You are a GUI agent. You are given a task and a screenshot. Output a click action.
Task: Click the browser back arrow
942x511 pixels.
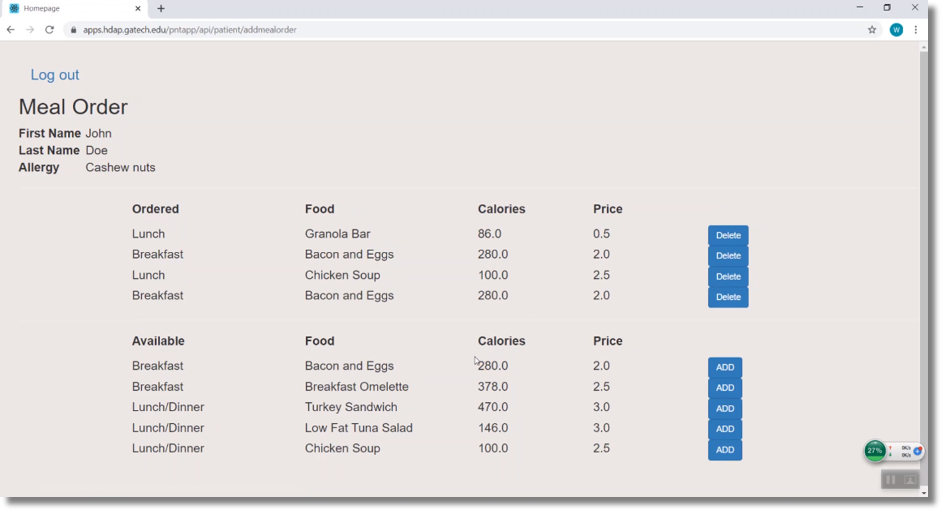(x=10, y=30)
